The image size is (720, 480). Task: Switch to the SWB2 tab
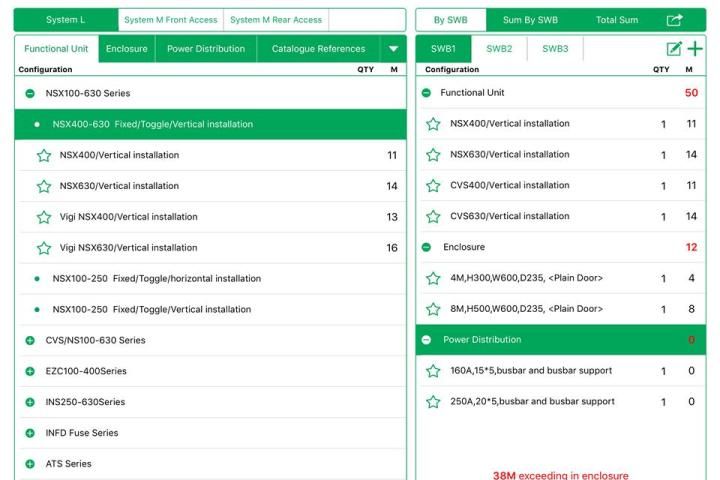click(499, 49)
